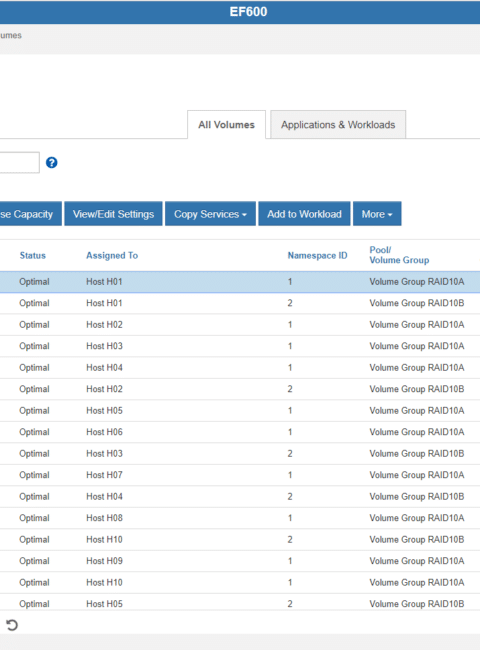Click the View/Edit Settings button
The height and width of the screenshot is (650, 480).
tap(113, 214)
